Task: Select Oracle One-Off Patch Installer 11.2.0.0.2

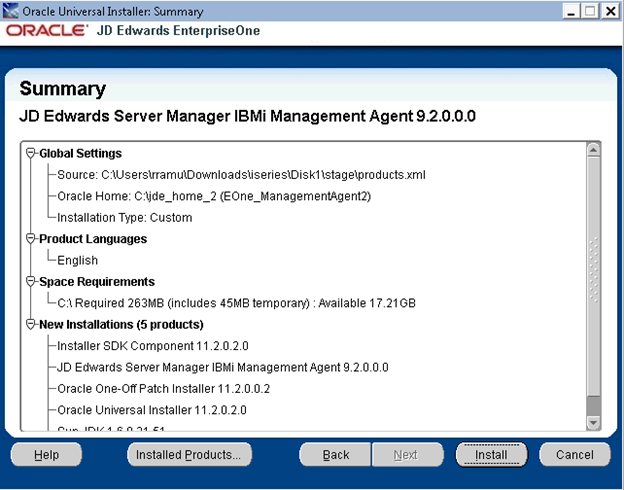Action: point(164,389)
